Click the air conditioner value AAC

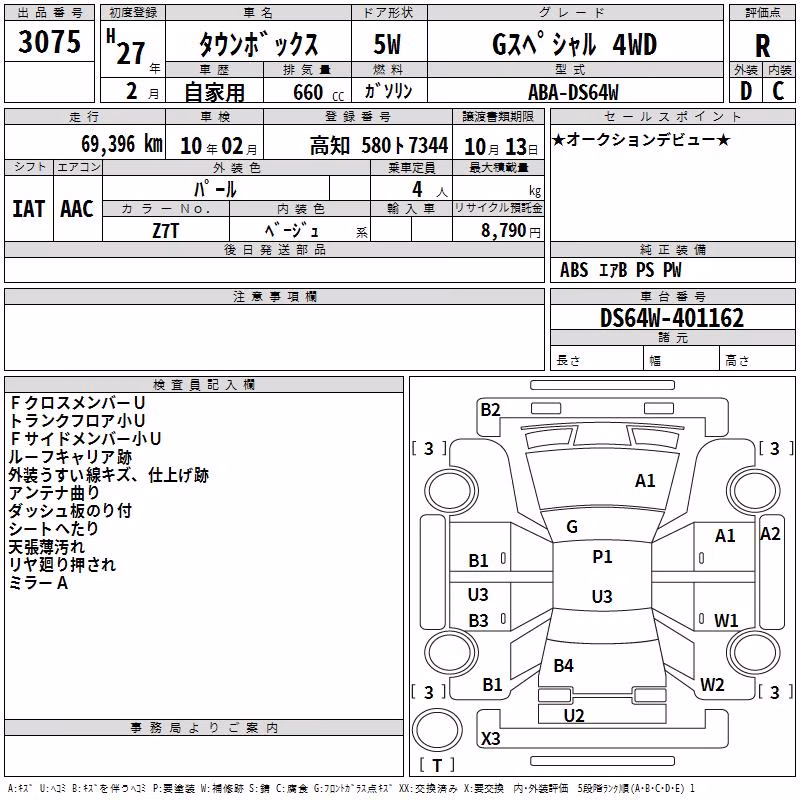tap(77, 209)
